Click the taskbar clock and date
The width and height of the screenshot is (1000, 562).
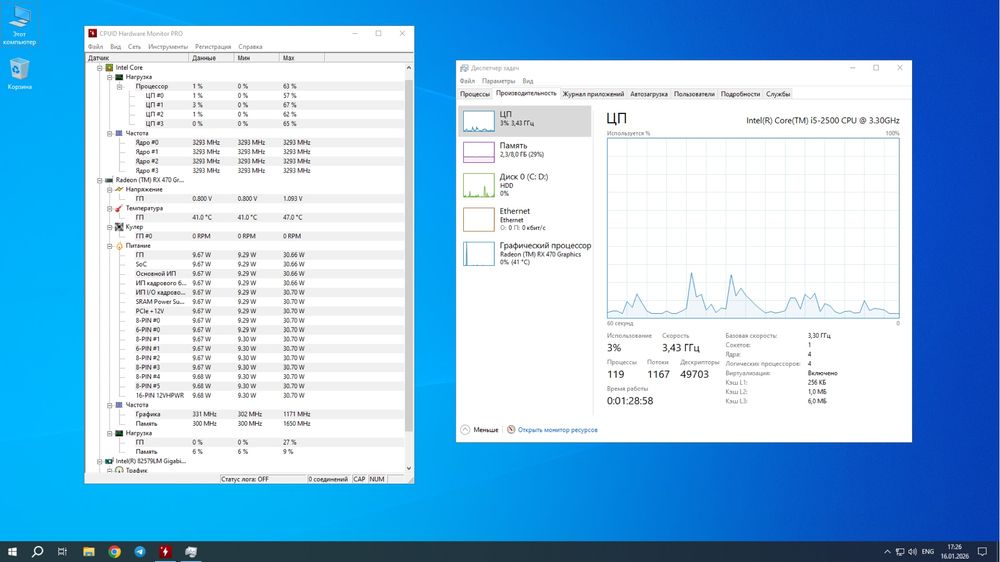pyautogui.click(x=955, y=552)
